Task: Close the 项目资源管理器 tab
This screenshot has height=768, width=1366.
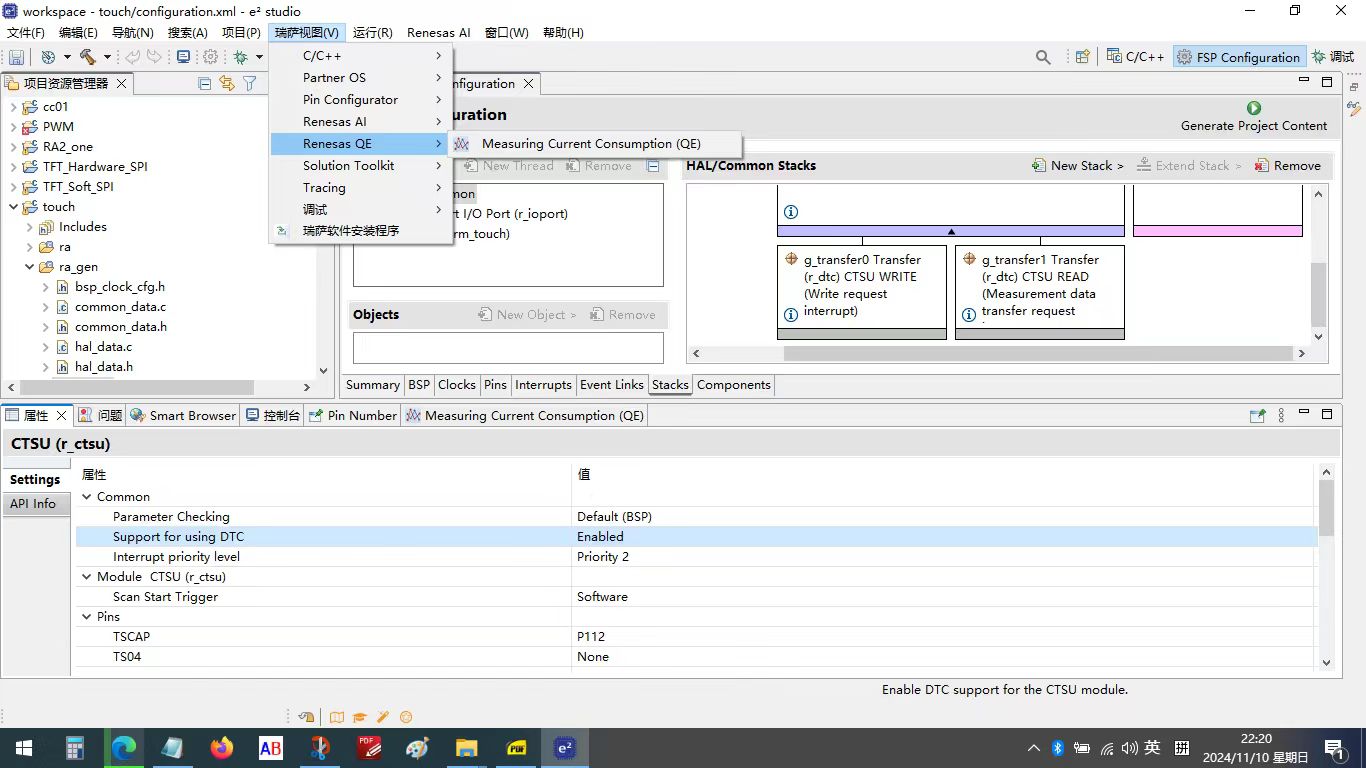Action: (121, 84)
